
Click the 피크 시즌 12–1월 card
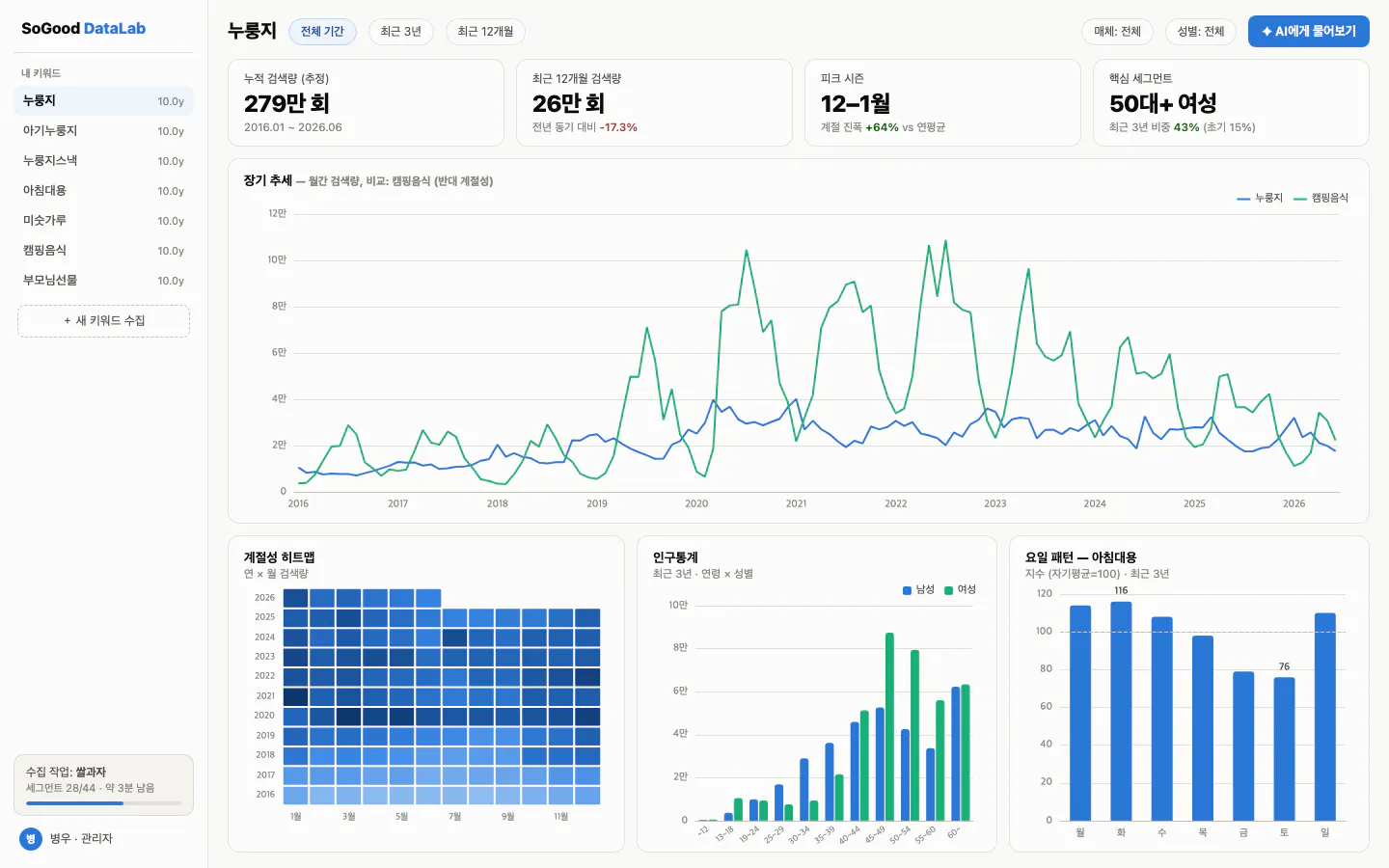942,103
